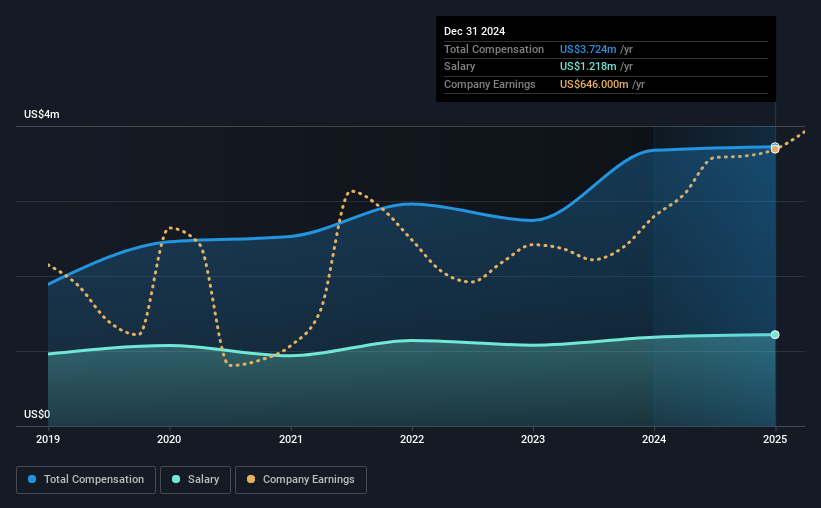Viewport: 821px width, 508px height.
Task: Click the teal Salary legend dot
Action: (176, 479)
